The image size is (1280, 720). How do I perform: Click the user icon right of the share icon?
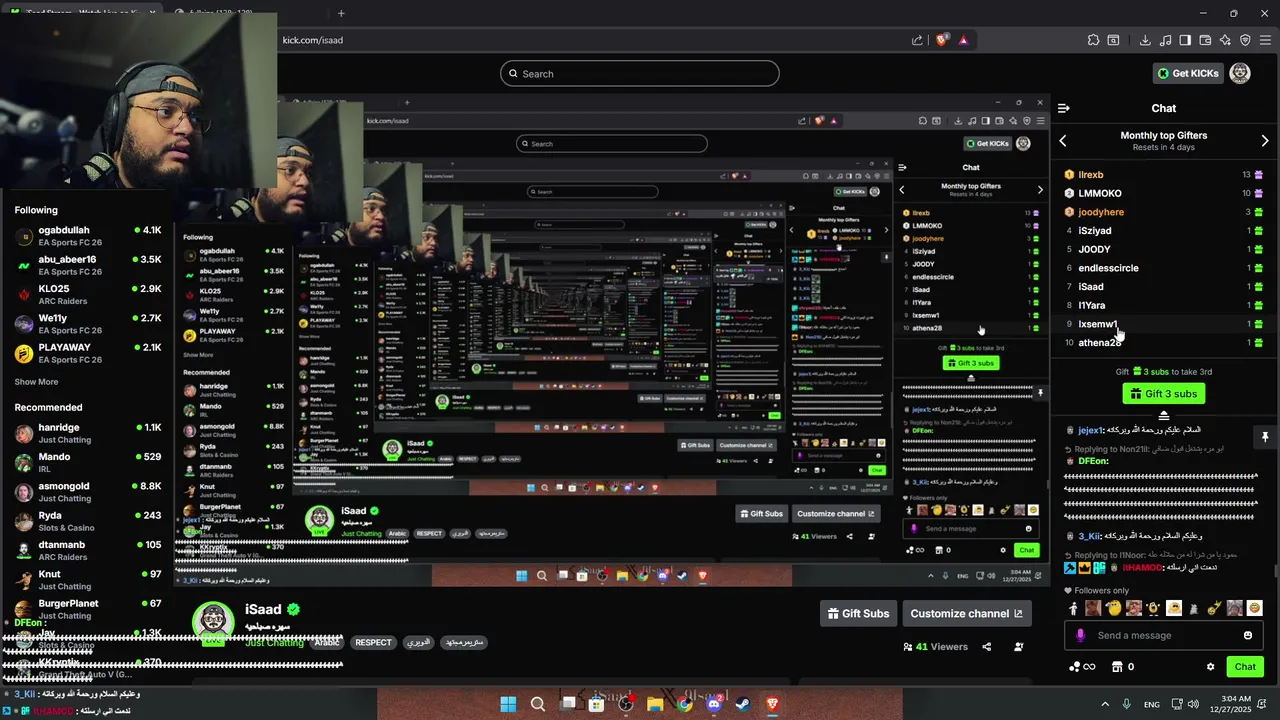pyautogui.click(x=1018, y=647)
